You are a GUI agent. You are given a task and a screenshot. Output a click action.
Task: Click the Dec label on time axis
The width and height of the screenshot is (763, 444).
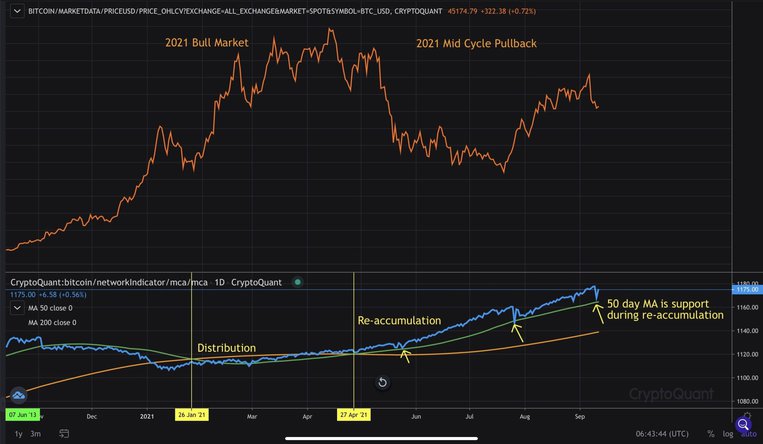click(x=91, y=416)
